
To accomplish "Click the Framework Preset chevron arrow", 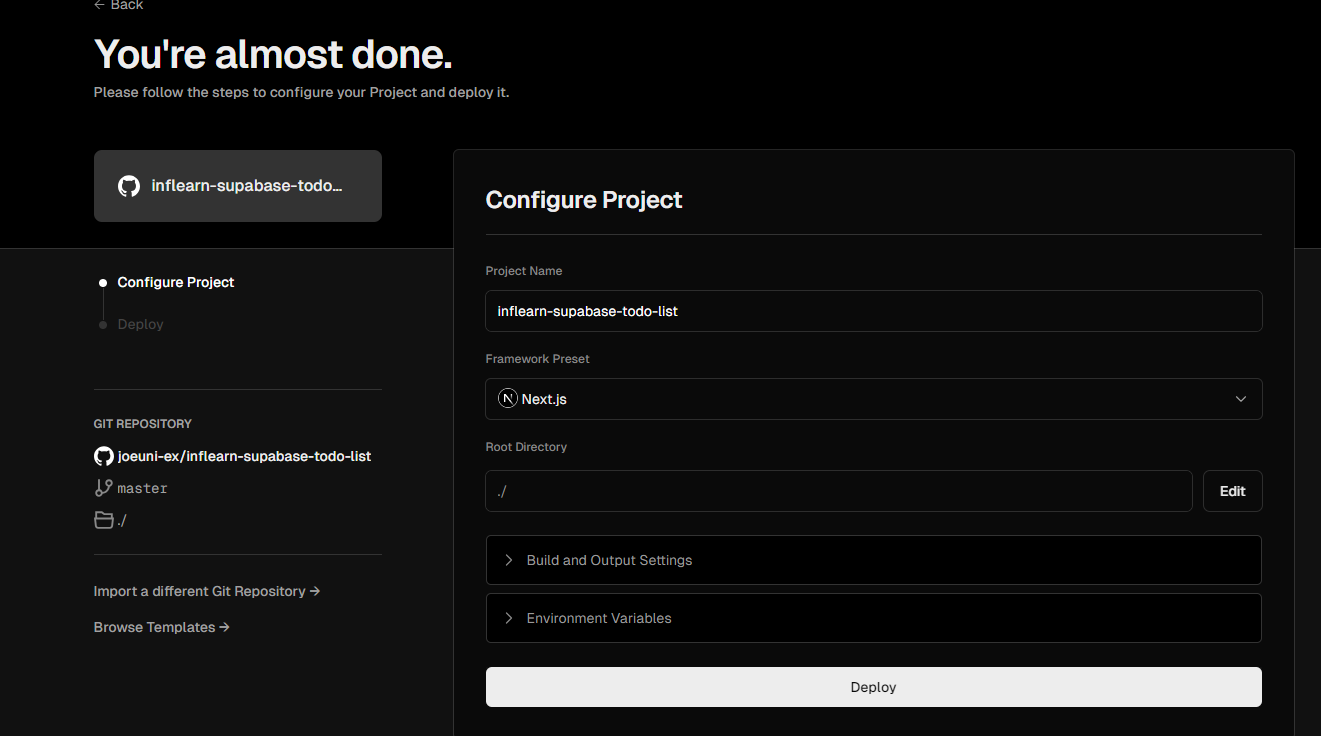I will point(1241,399).
